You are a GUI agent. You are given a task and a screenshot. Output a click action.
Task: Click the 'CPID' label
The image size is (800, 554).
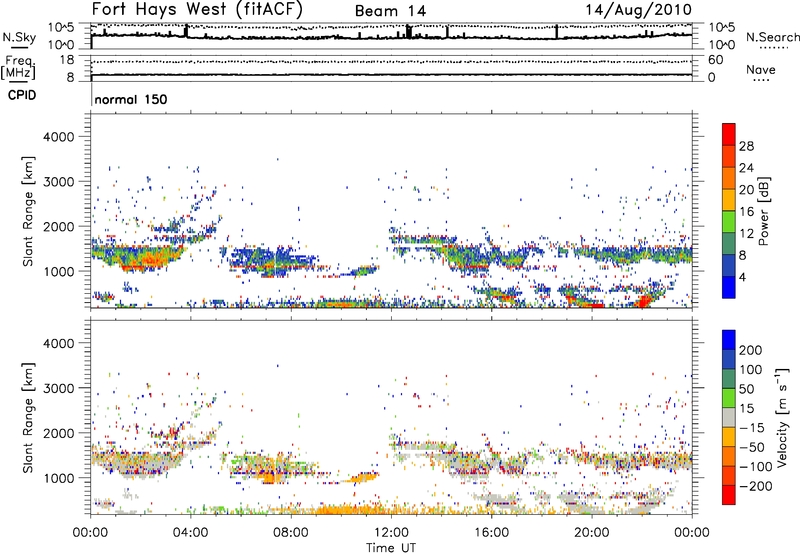[x=22, y=95]
